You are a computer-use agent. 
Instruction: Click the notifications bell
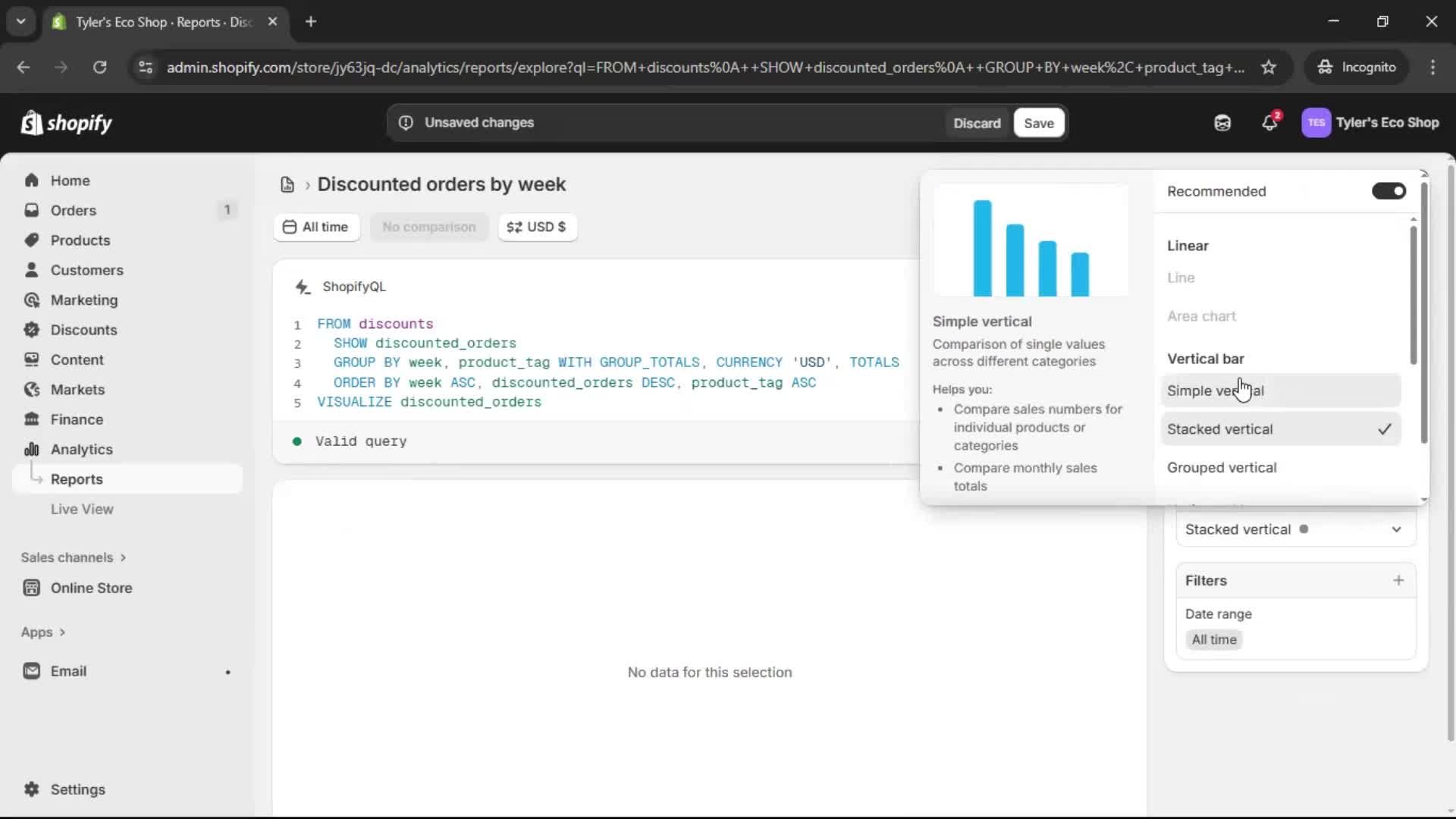coord(1270,122)
